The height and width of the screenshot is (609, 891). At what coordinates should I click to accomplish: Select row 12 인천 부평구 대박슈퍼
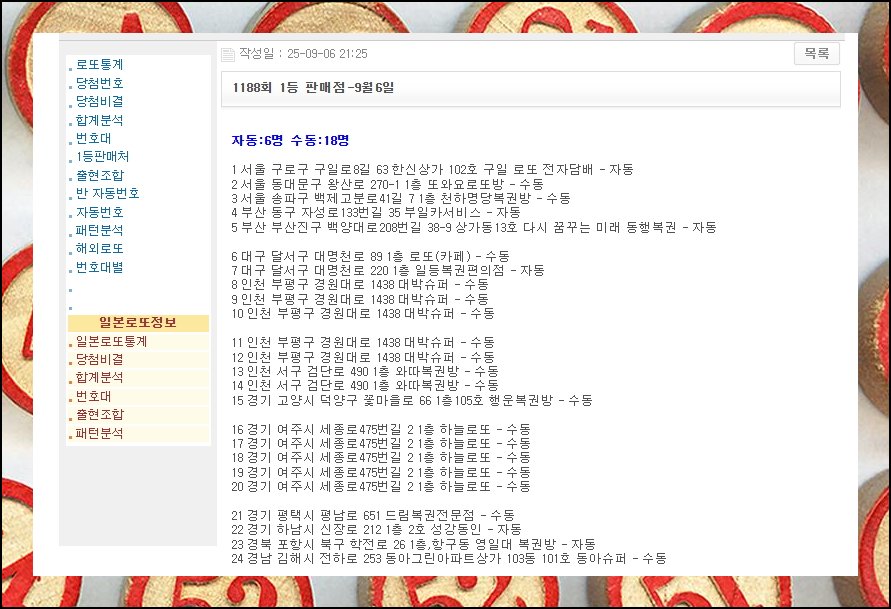[363, 357]
